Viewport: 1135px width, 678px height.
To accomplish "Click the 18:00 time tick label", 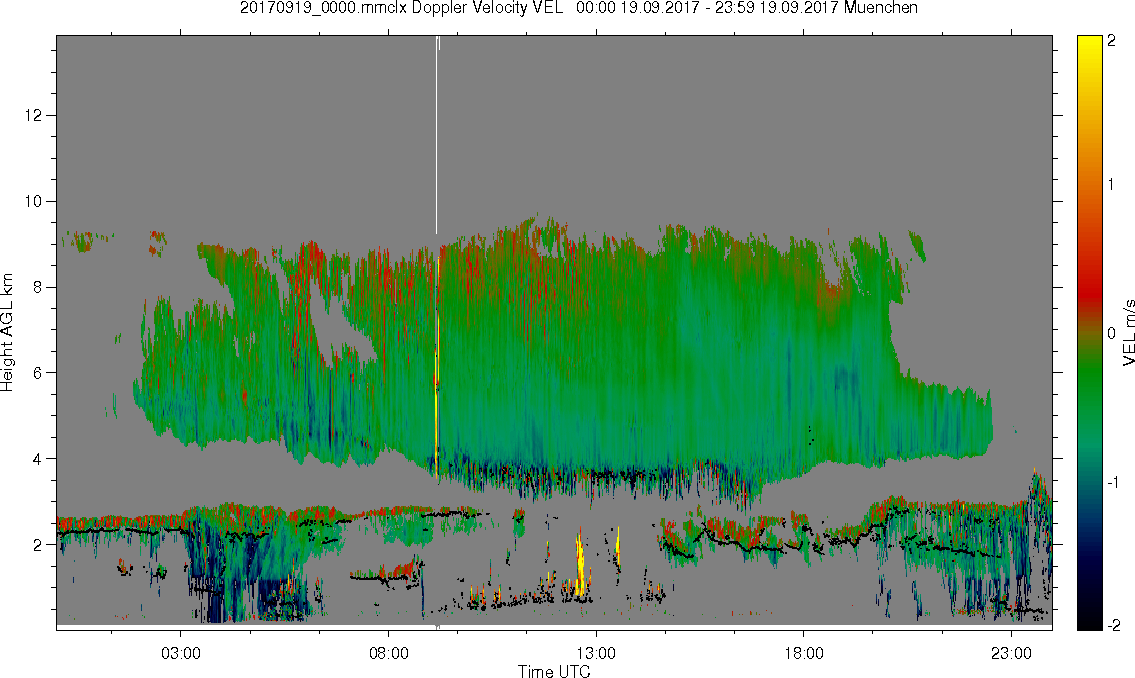I will click(803, 653).
